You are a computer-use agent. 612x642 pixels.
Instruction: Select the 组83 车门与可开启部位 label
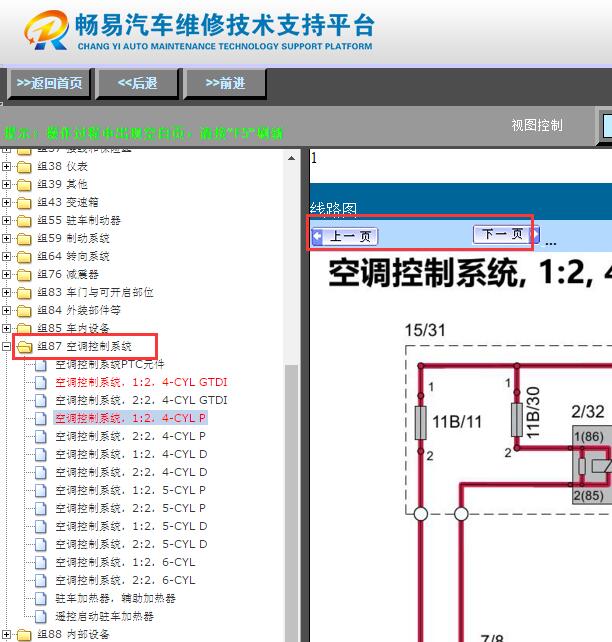pos(95,292)
